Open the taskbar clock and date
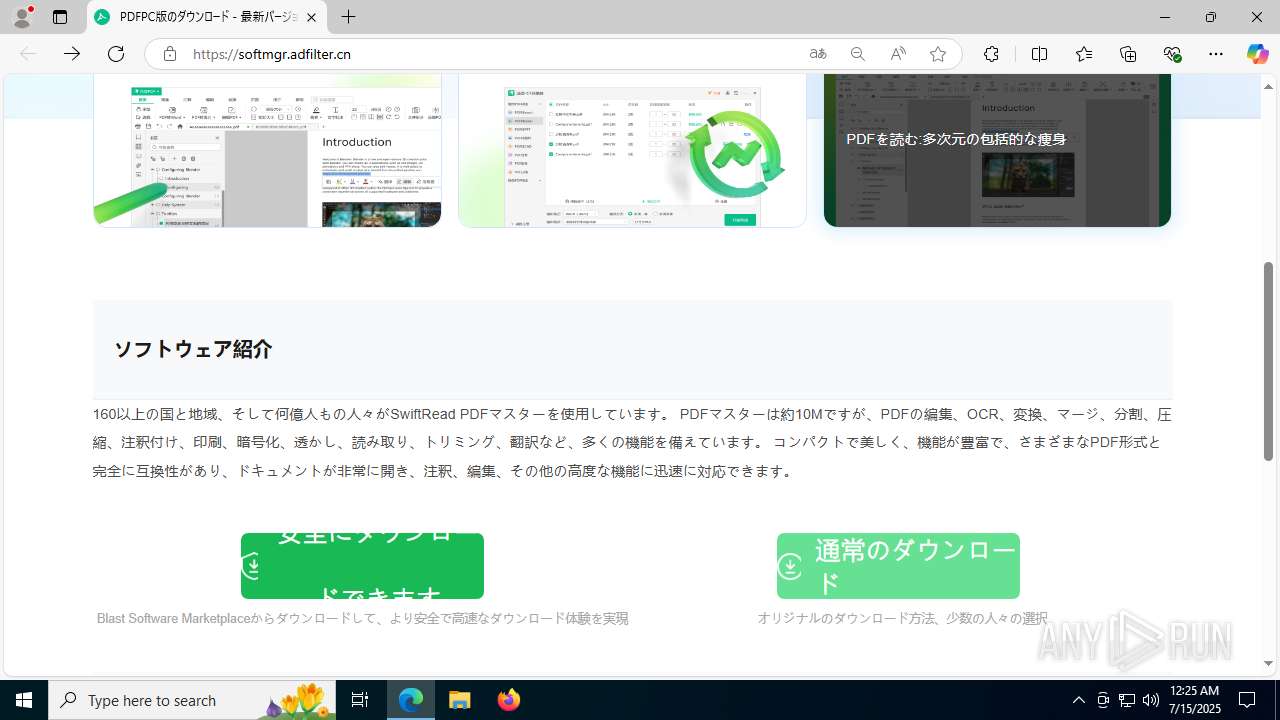Viewport: 1280px width, 720px height. (x=1194, y=700)
